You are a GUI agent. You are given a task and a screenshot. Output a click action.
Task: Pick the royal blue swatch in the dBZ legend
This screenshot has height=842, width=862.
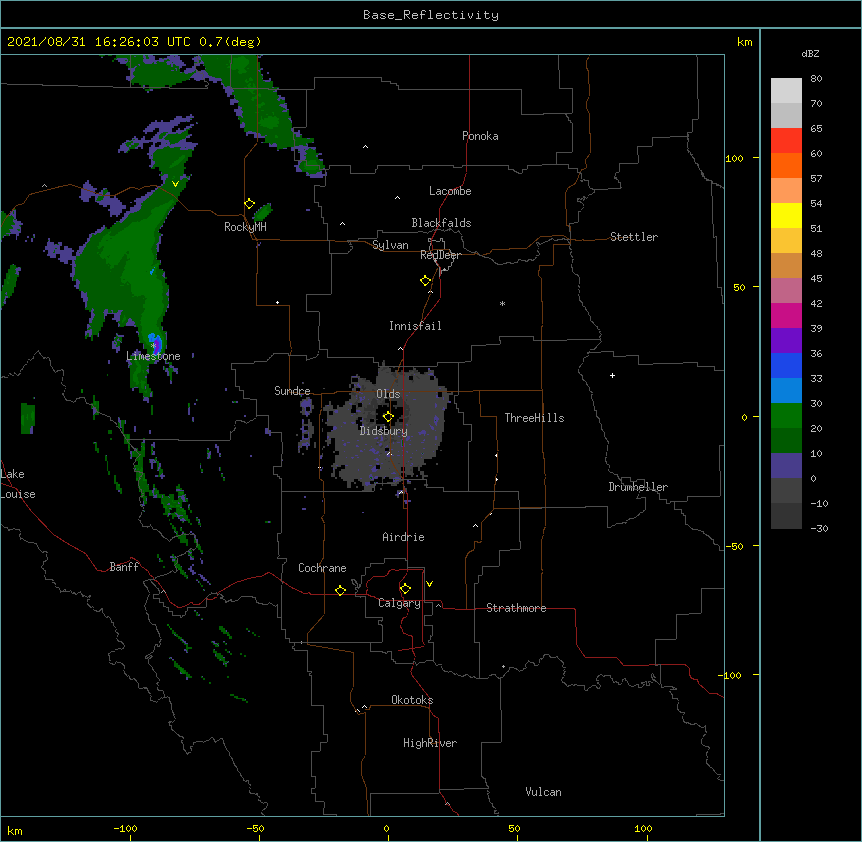(786, 365)
